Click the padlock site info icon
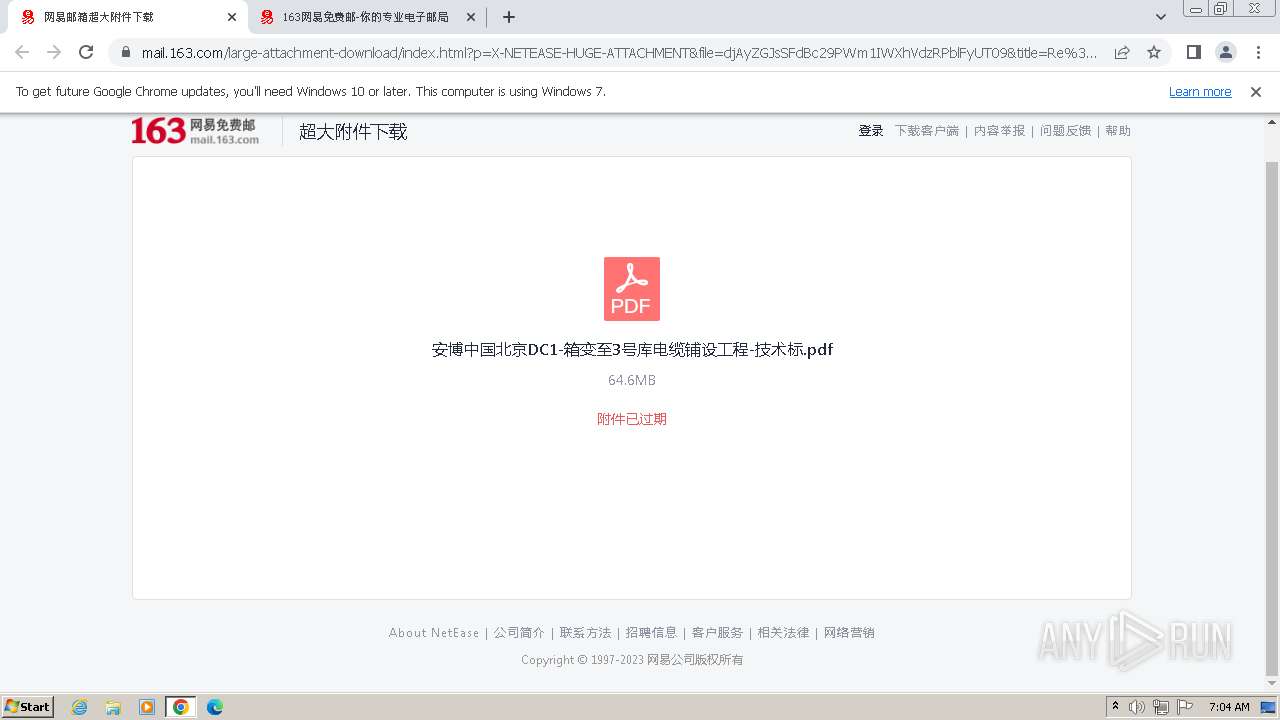 tap(126, 53)
